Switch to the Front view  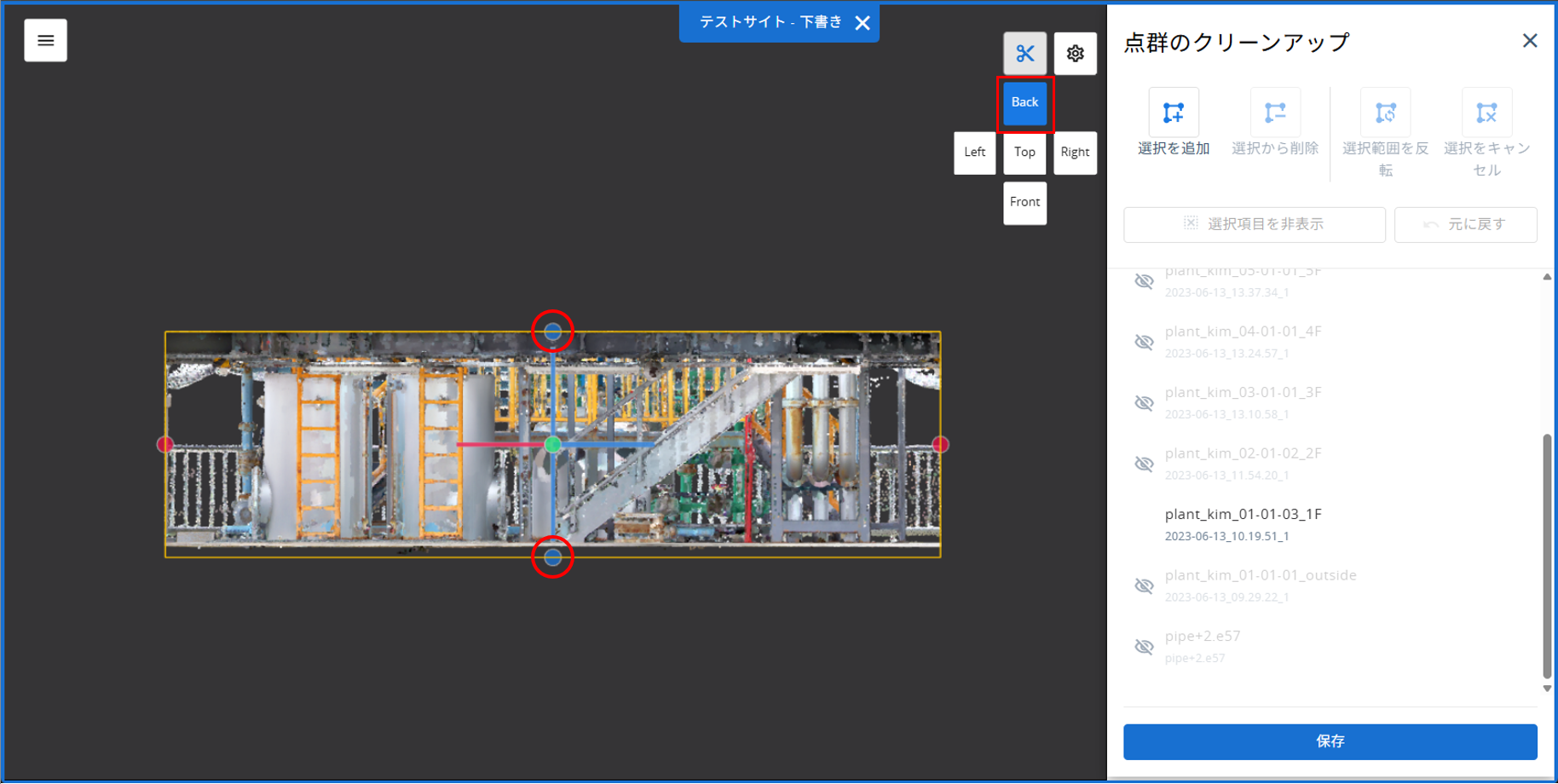[x=1024, y=203]
